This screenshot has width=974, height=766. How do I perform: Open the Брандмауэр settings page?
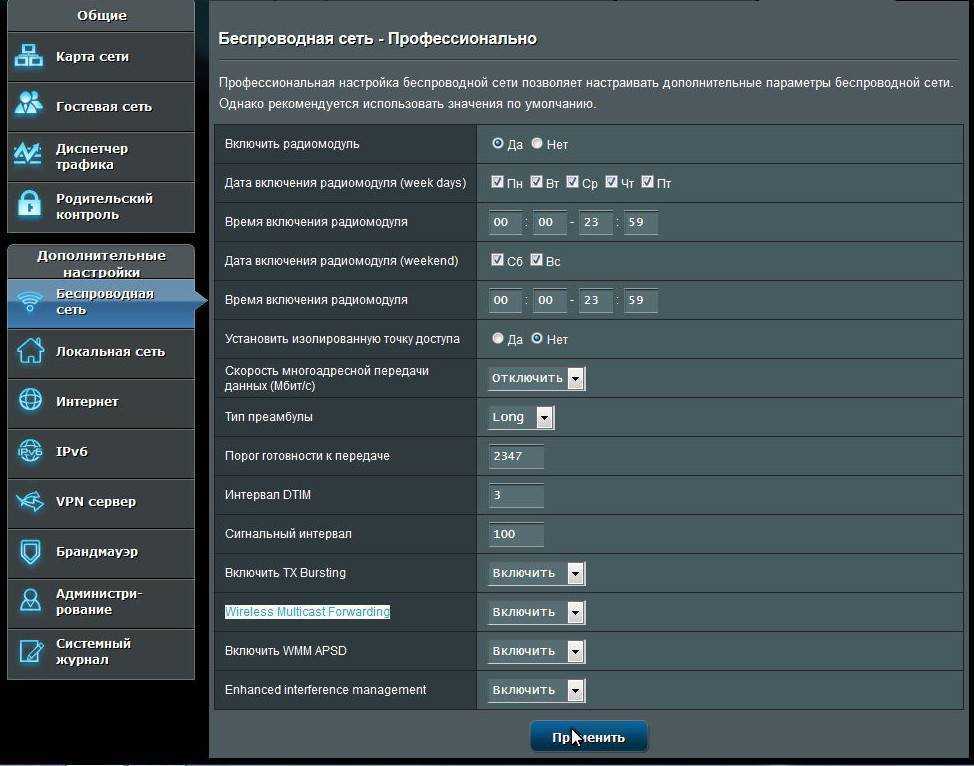101,552
